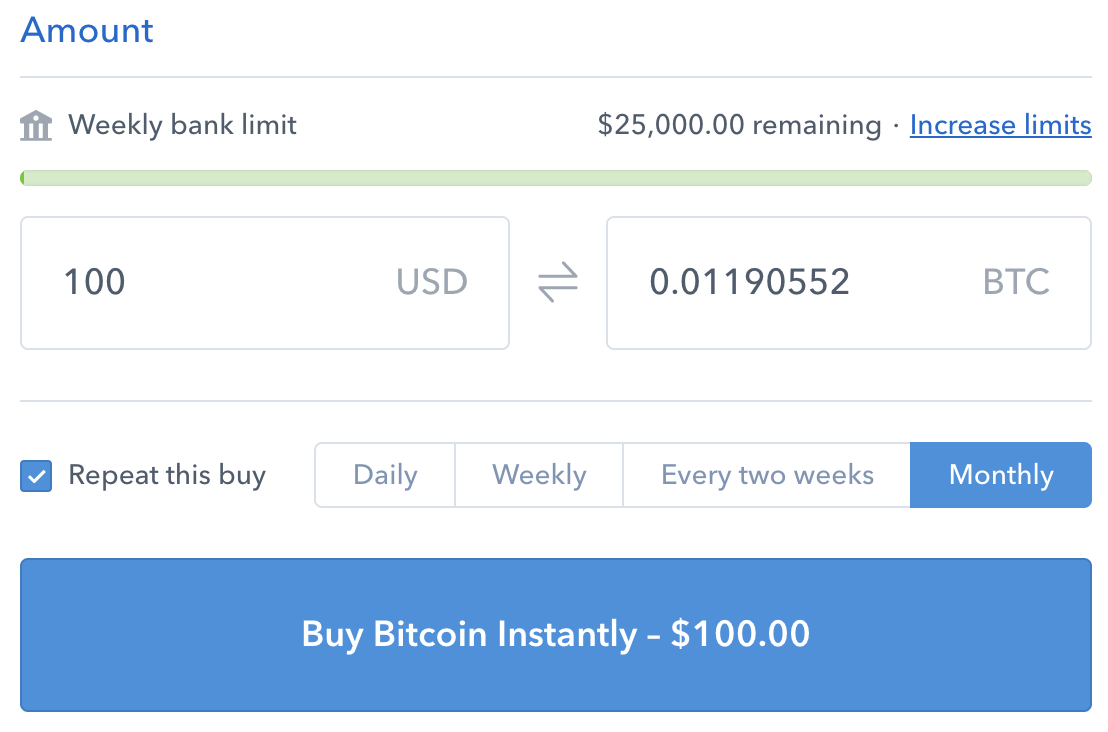Click the USD currency label
1108x732 pixels.
pyautogui.click(x=432, y=282)
